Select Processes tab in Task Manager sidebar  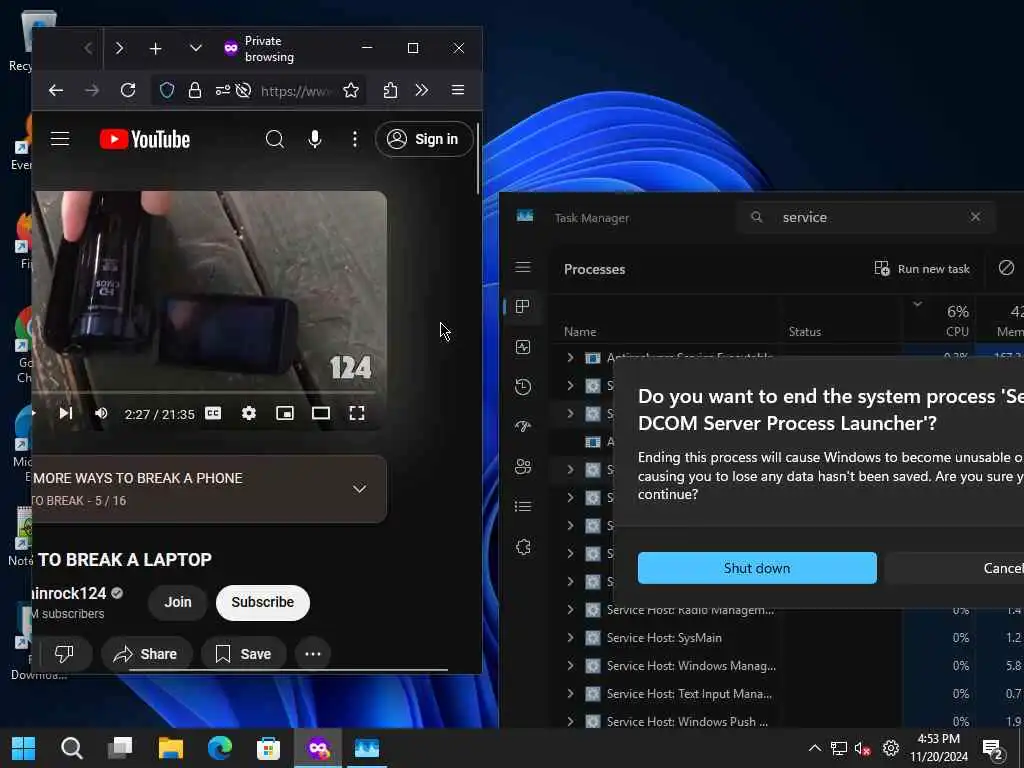click(x=522, y=307)
